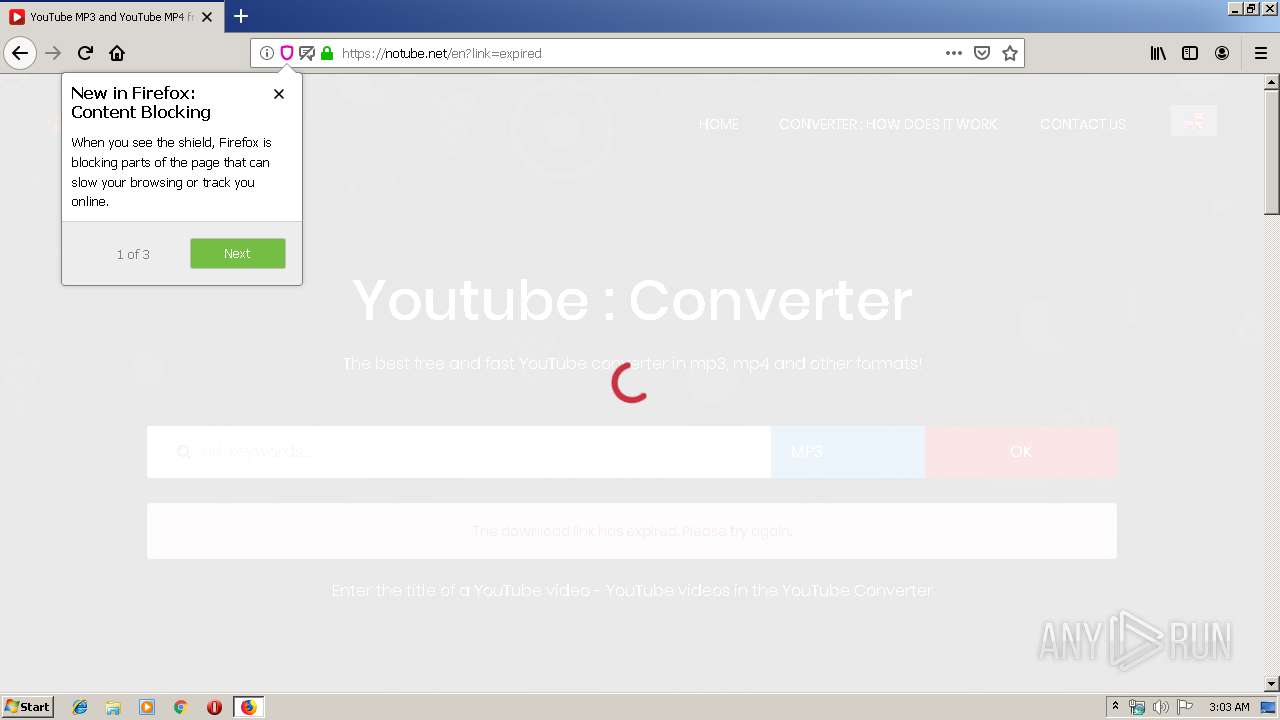Screen dimensions: 1280x720
Task: Show sidebars button
Action: tap(1190, 53)
